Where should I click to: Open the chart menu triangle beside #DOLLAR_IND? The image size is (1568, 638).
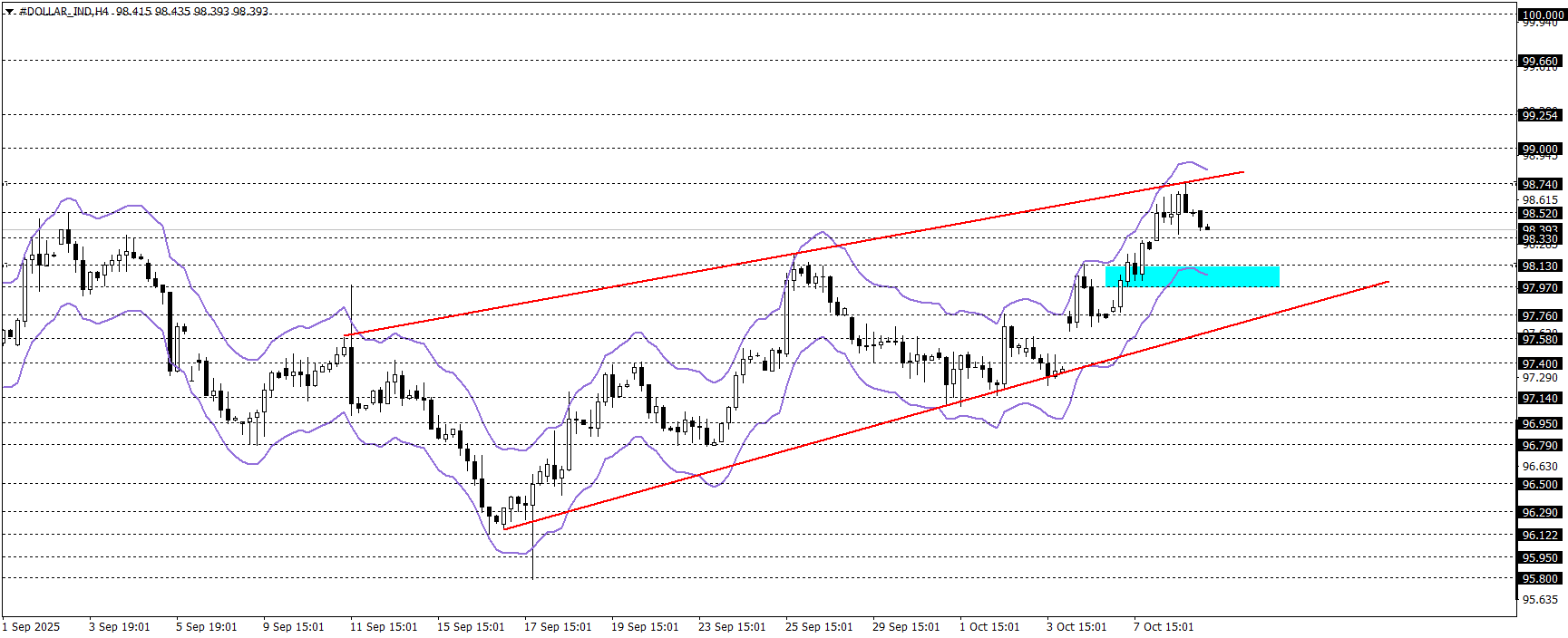point(9,12)
